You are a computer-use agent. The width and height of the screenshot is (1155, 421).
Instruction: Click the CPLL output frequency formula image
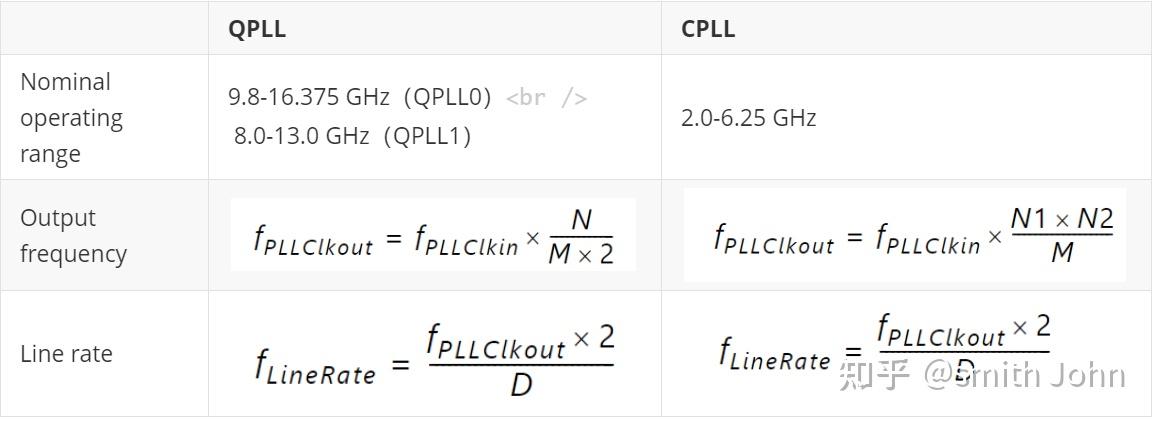[904, 236]
